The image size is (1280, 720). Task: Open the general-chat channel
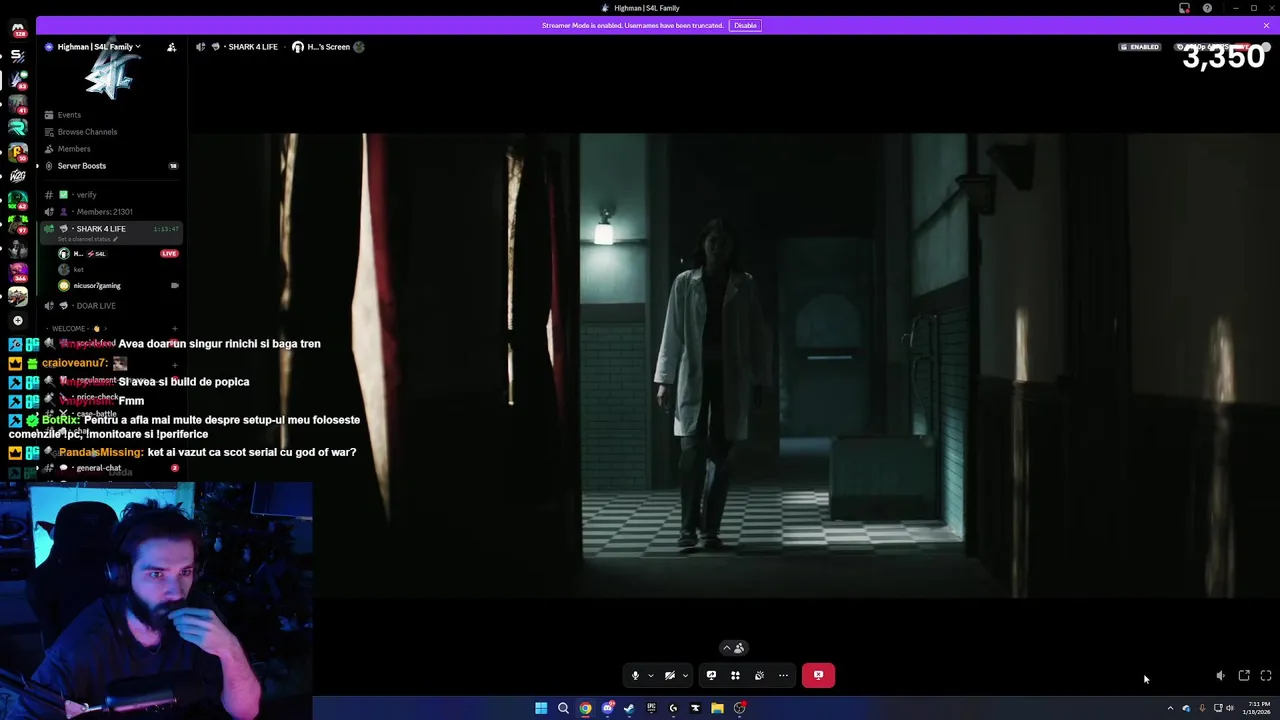(110, 468)
